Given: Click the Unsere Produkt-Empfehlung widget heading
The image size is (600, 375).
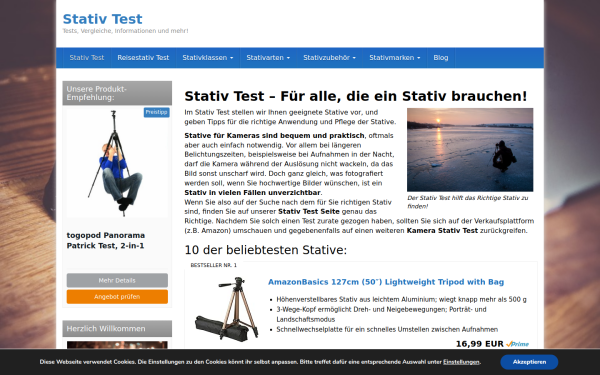Looking at the screenshot, I should 117,93.
